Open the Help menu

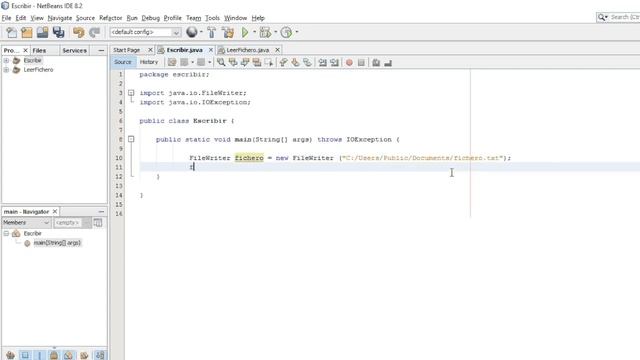258,18
